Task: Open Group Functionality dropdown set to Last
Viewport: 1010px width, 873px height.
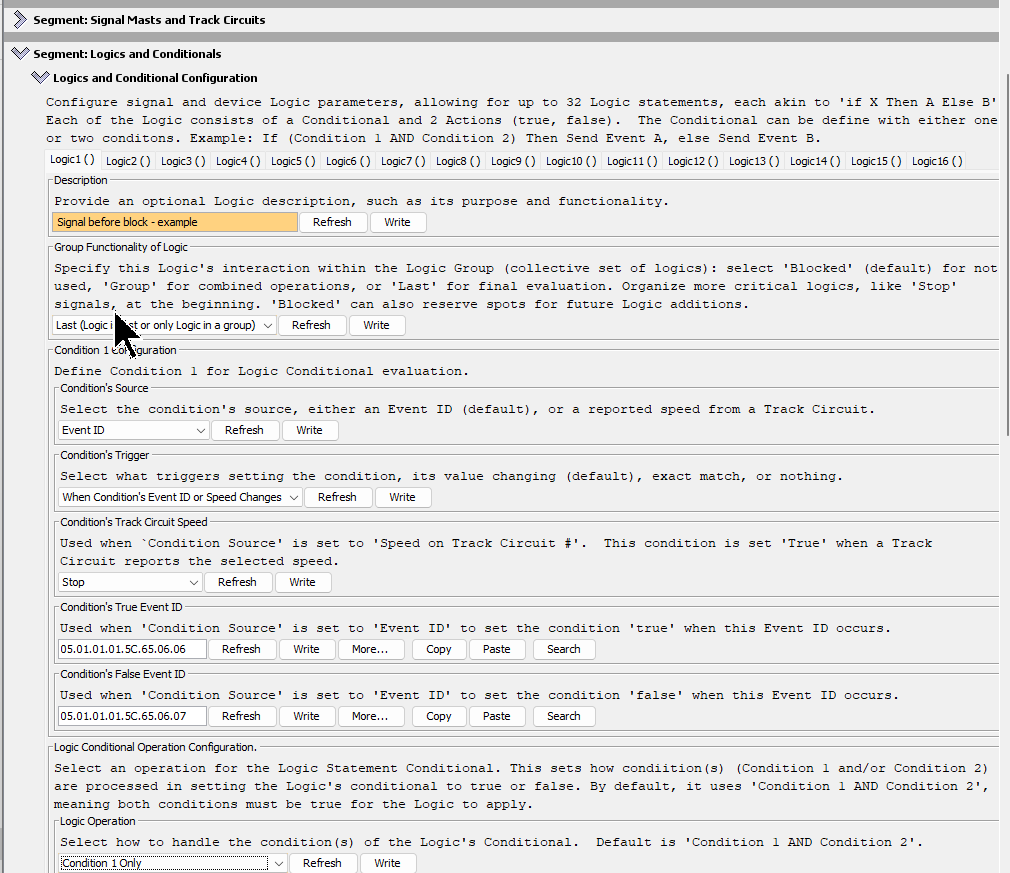Action: coord(164,325)
